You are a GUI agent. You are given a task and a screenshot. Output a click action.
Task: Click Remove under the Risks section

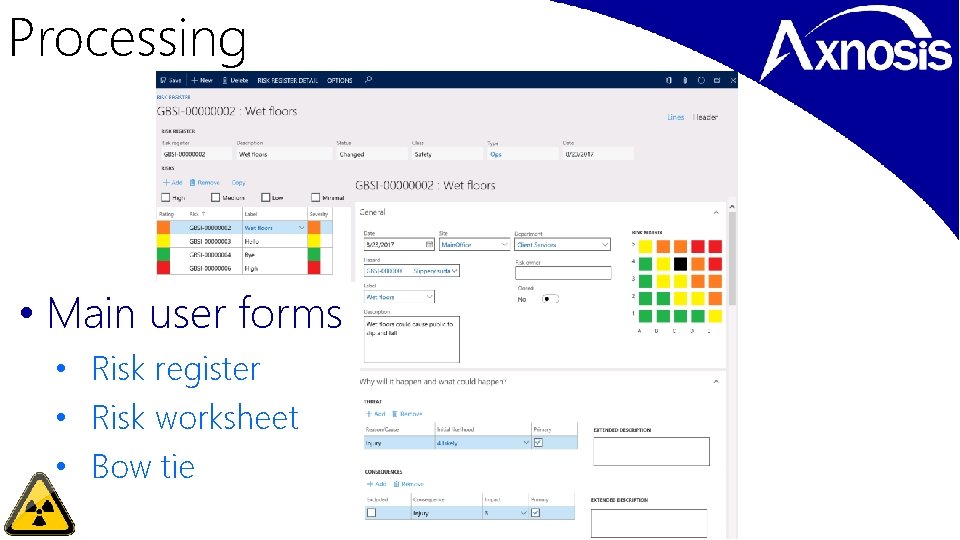[x=204, y=182]
